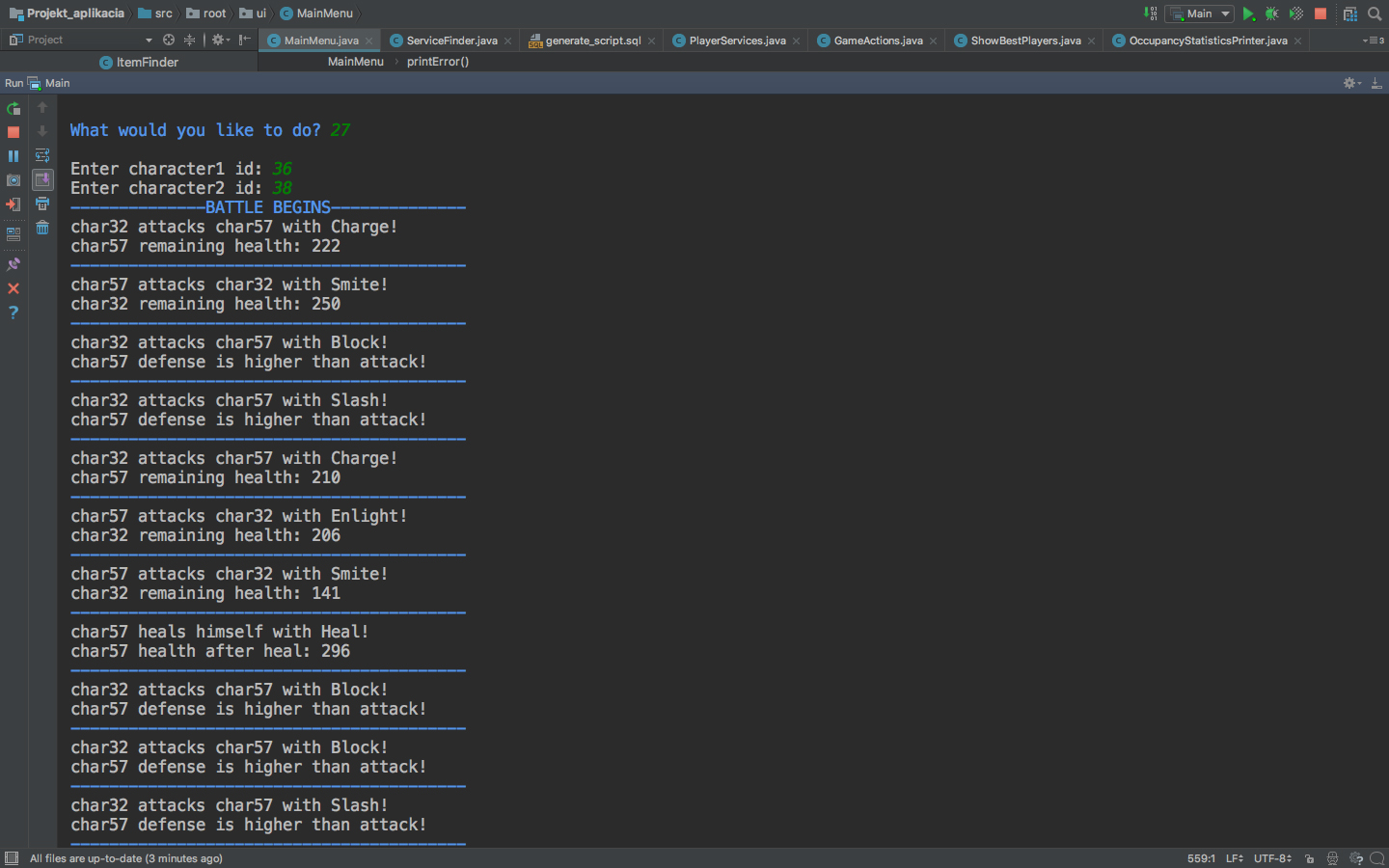
Task: Close the generate_script.sql tab
Action: pyautogui.click(x=652, y=41)
